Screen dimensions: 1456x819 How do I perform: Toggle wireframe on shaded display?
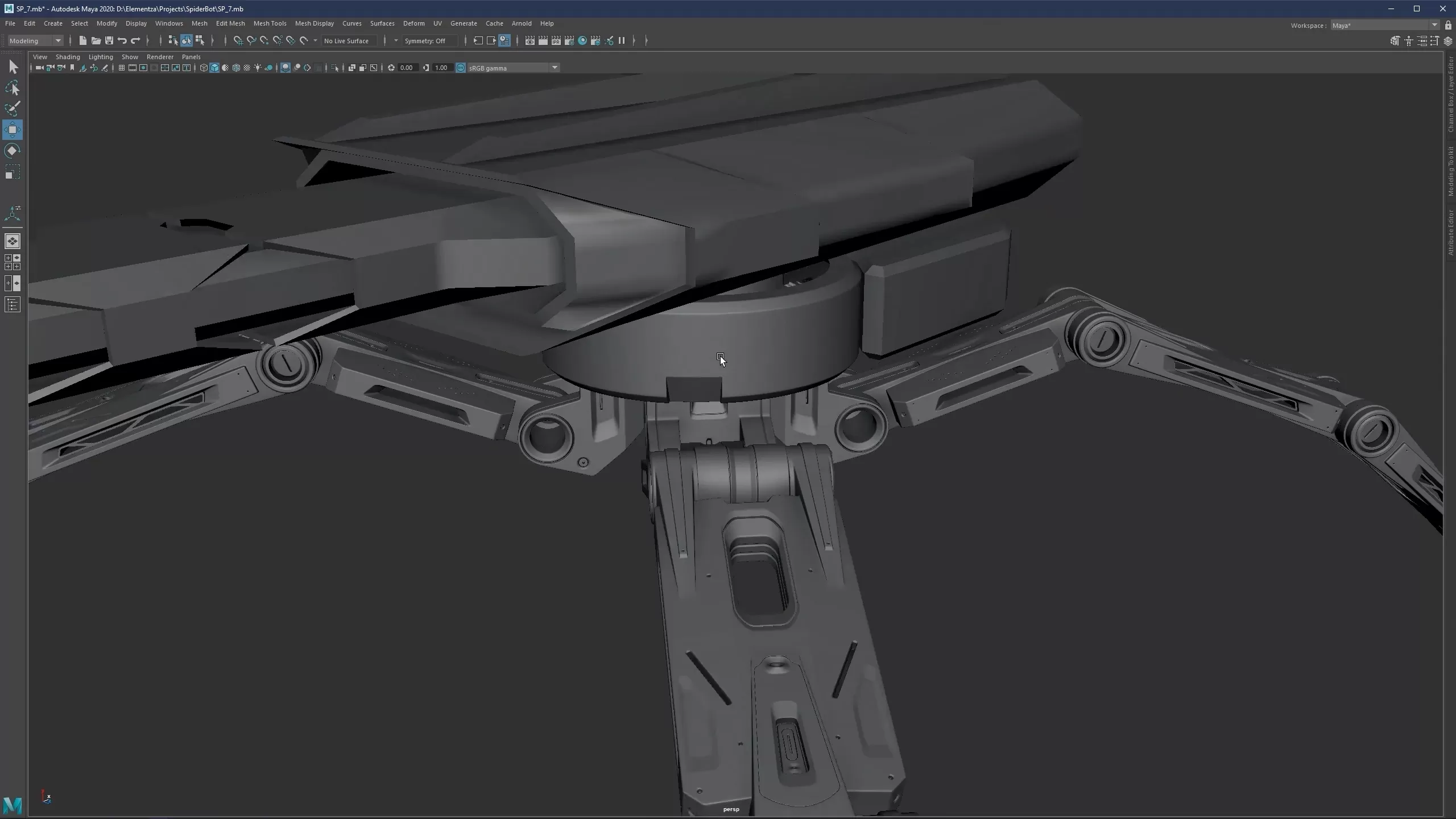point(236,68)
